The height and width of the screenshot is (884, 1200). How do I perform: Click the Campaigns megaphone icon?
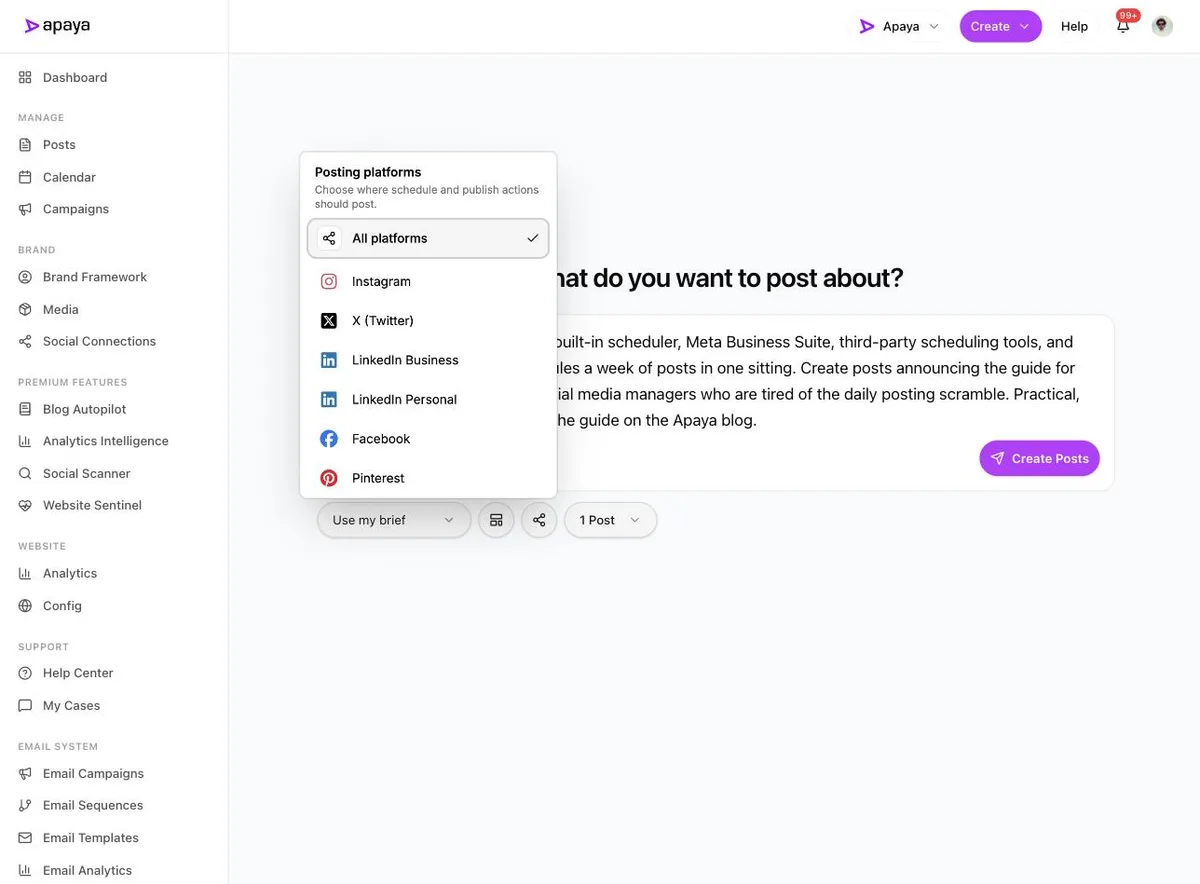25,209
